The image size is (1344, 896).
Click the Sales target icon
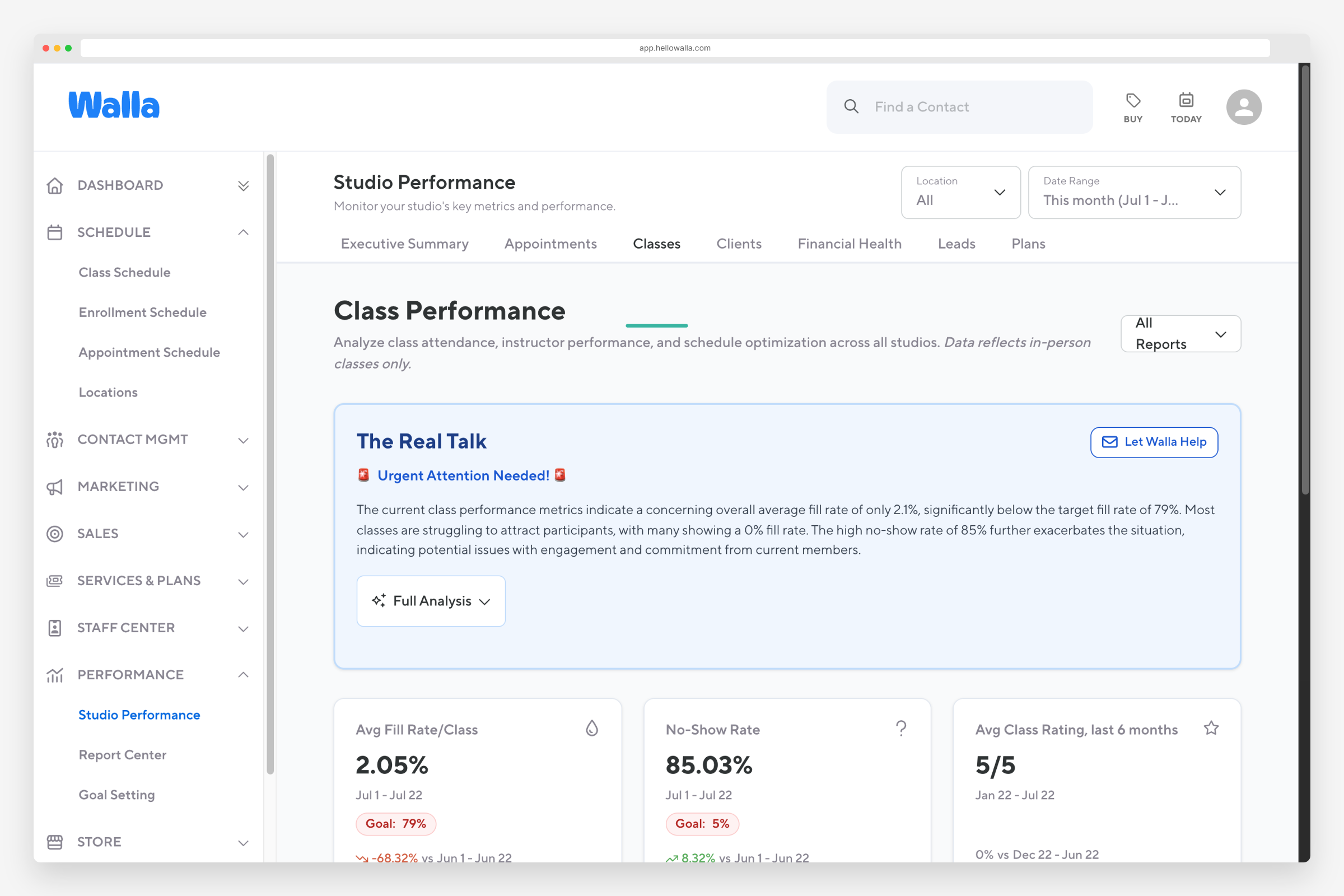click(55, 534)
